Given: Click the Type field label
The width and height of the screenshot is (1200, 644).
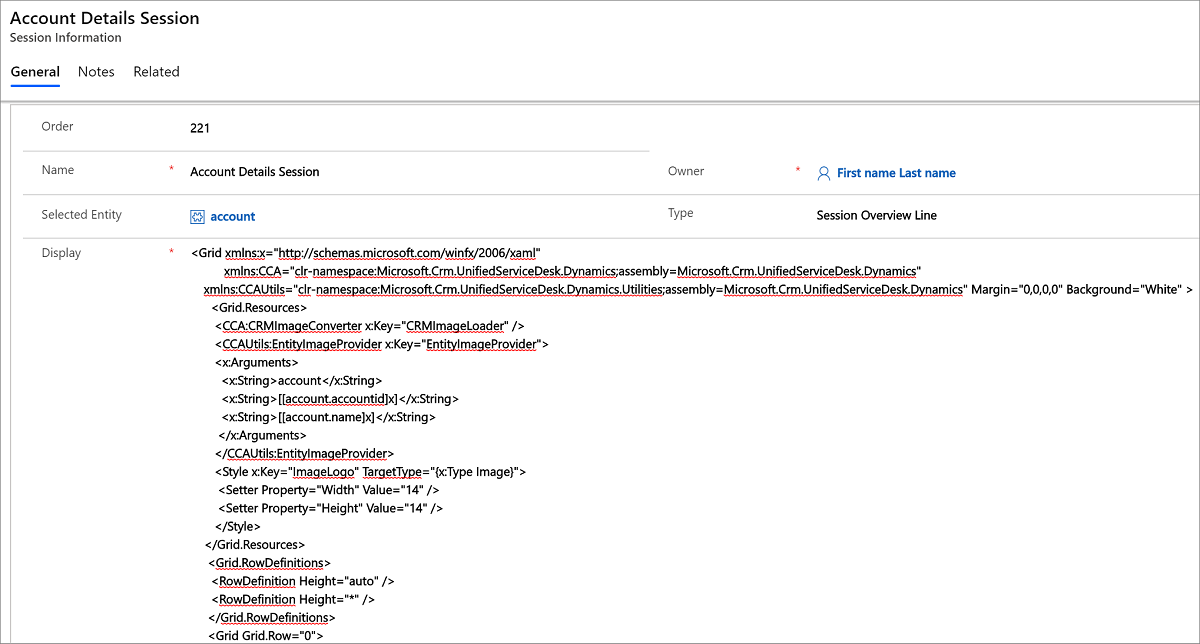Looking at the screenshot, I should click(680, 213).
